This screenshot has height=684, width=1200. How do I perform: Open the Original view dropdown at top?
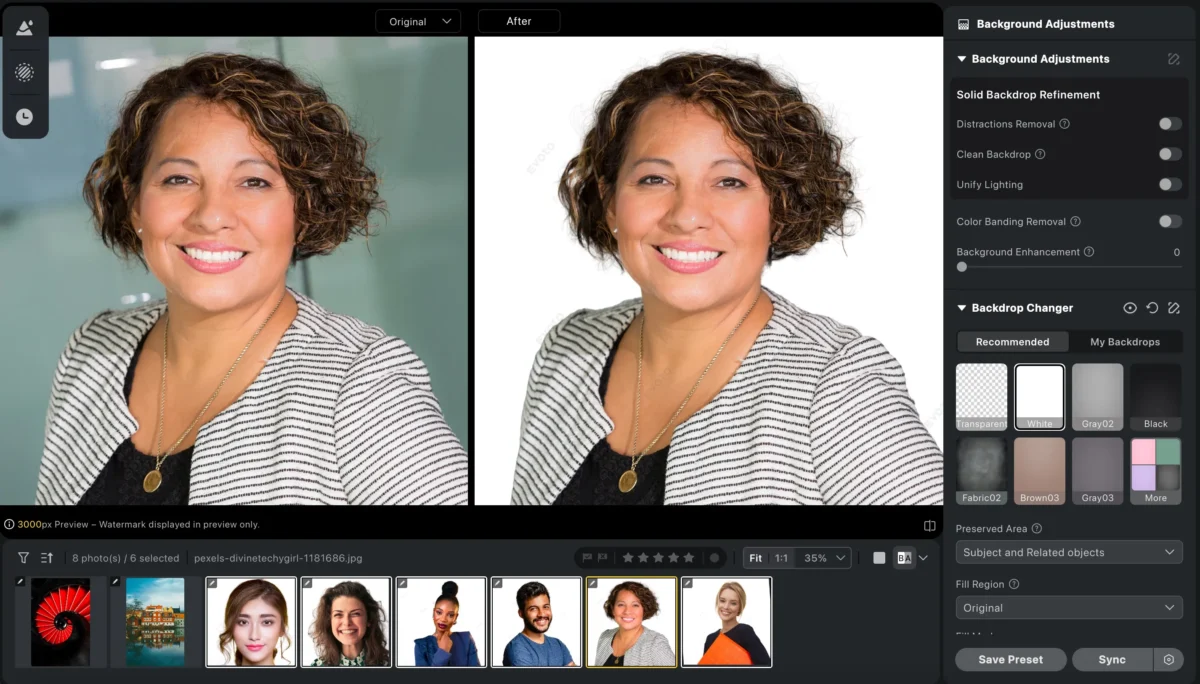click(418, 21)
